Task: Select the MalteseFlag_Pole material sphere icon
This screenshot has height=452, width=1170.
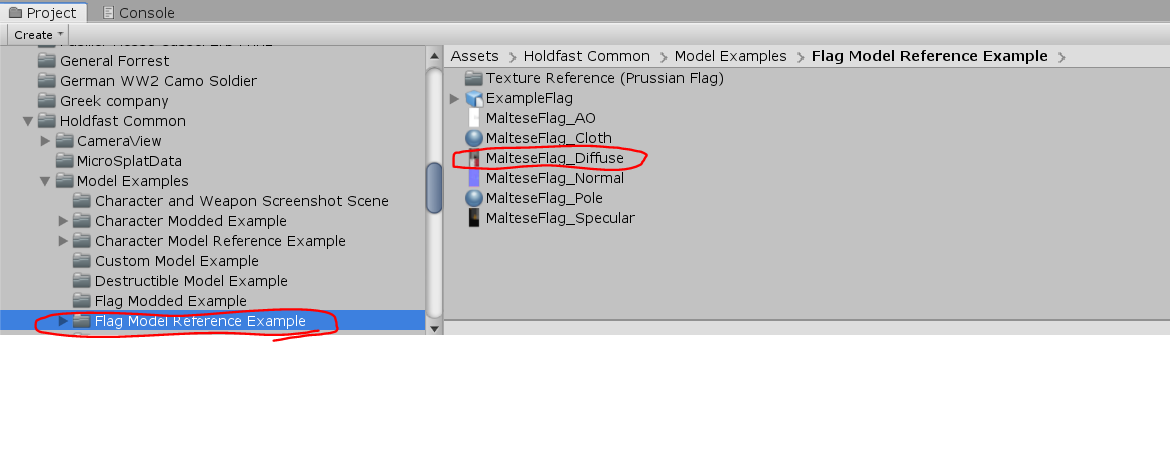Action: coord(474,198)
